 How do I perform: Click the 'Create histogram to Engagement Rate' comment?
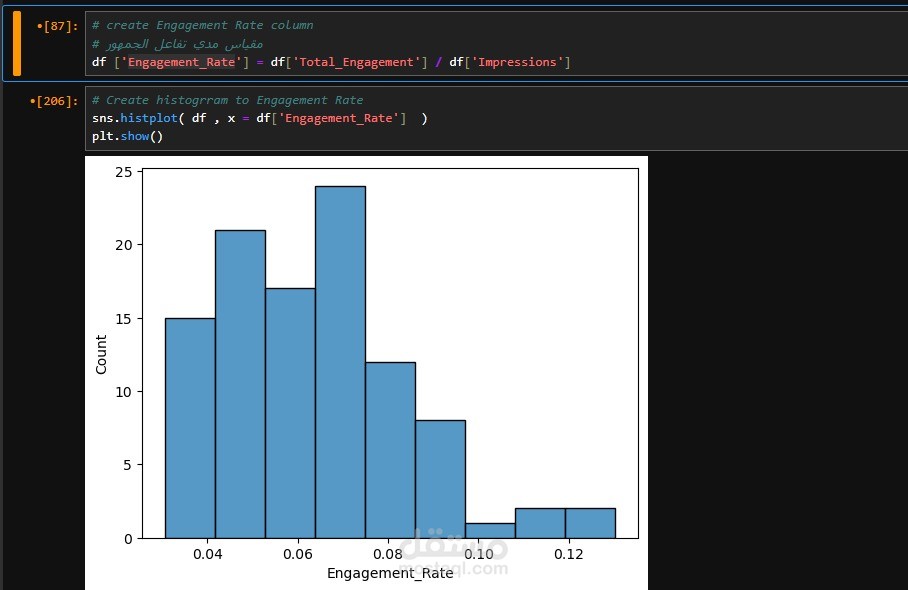click(228, 100)
